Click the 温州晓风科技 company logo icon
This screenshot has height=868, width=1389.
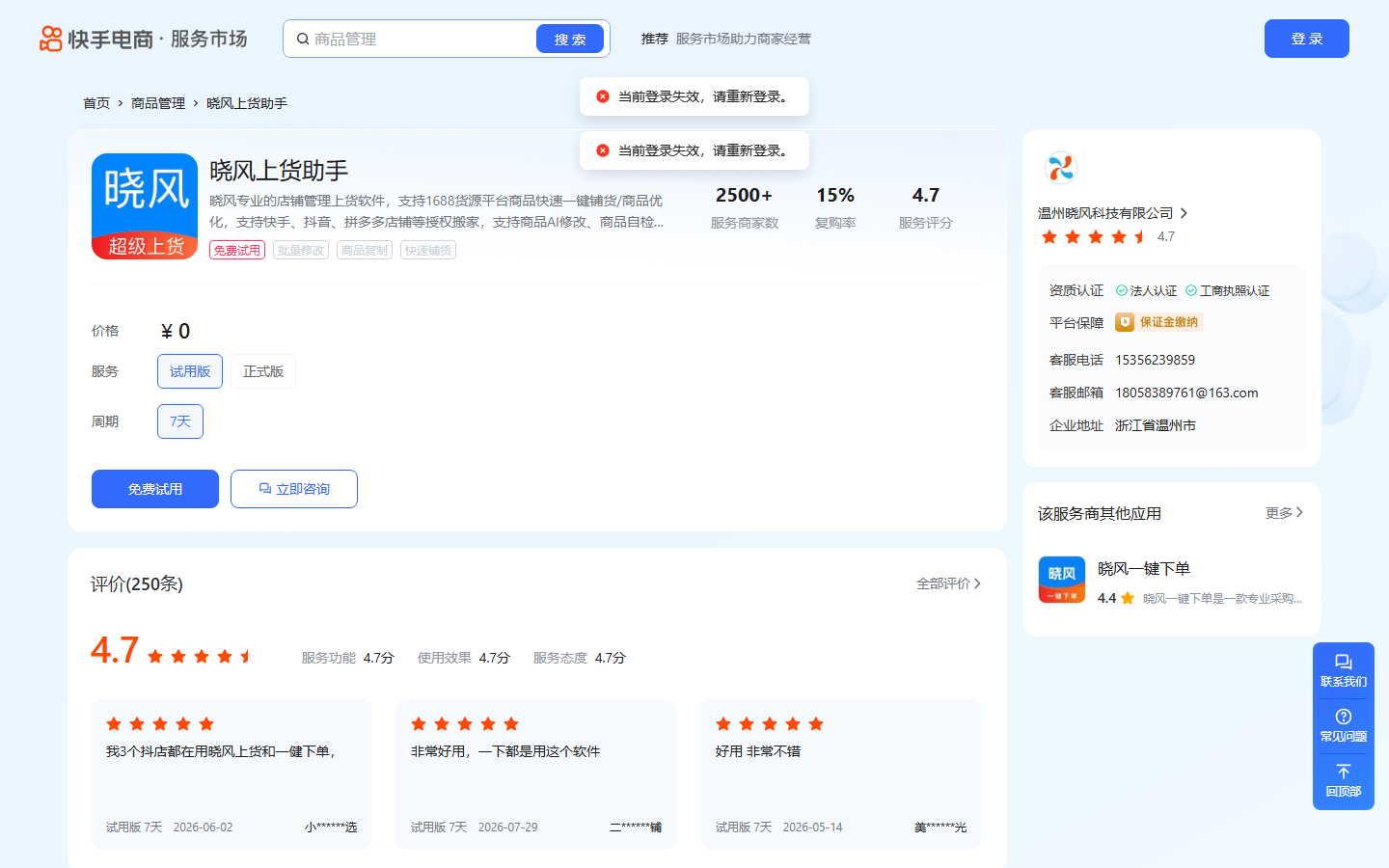[1060, 168]
